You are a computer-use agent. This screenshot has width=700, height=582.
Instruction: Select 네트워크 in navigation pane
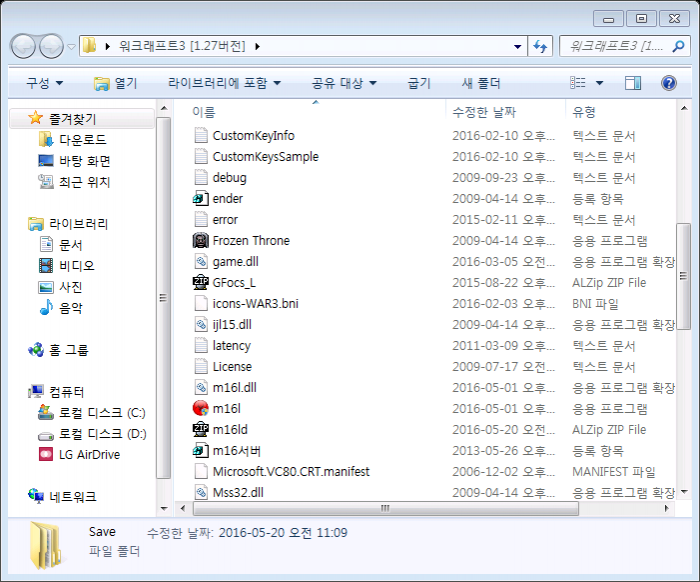pyautogui.click(x=62, y=496)
